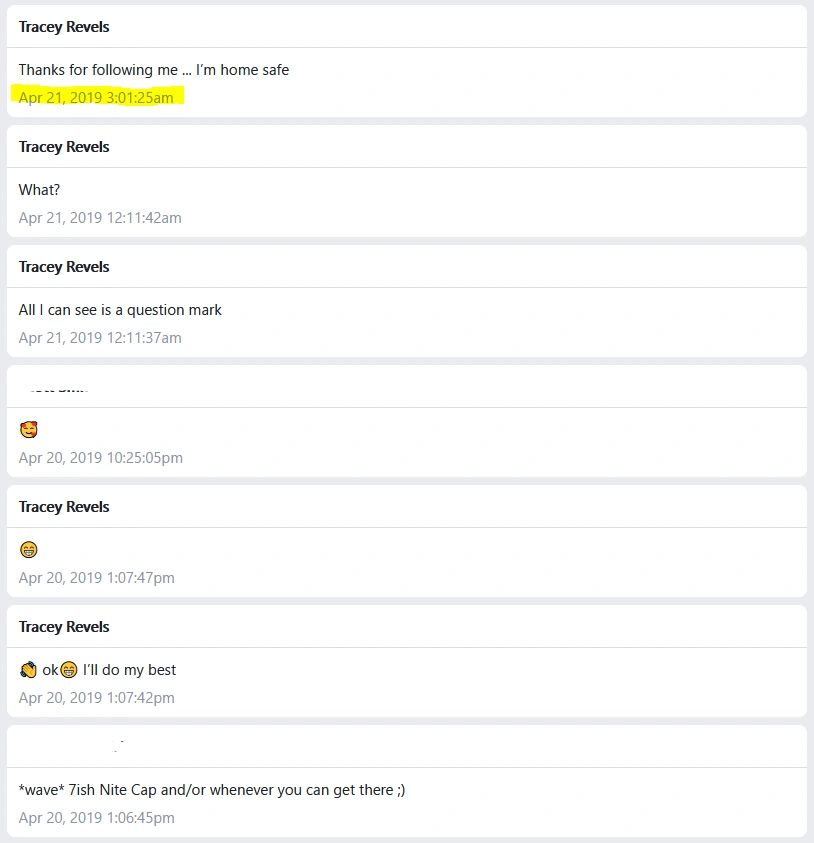Select the Apr 20, 2019 1:06:45pm timestamp
The width and height of the screenshot is (814, 843).
pyautogui.click(x=97, y=818)
